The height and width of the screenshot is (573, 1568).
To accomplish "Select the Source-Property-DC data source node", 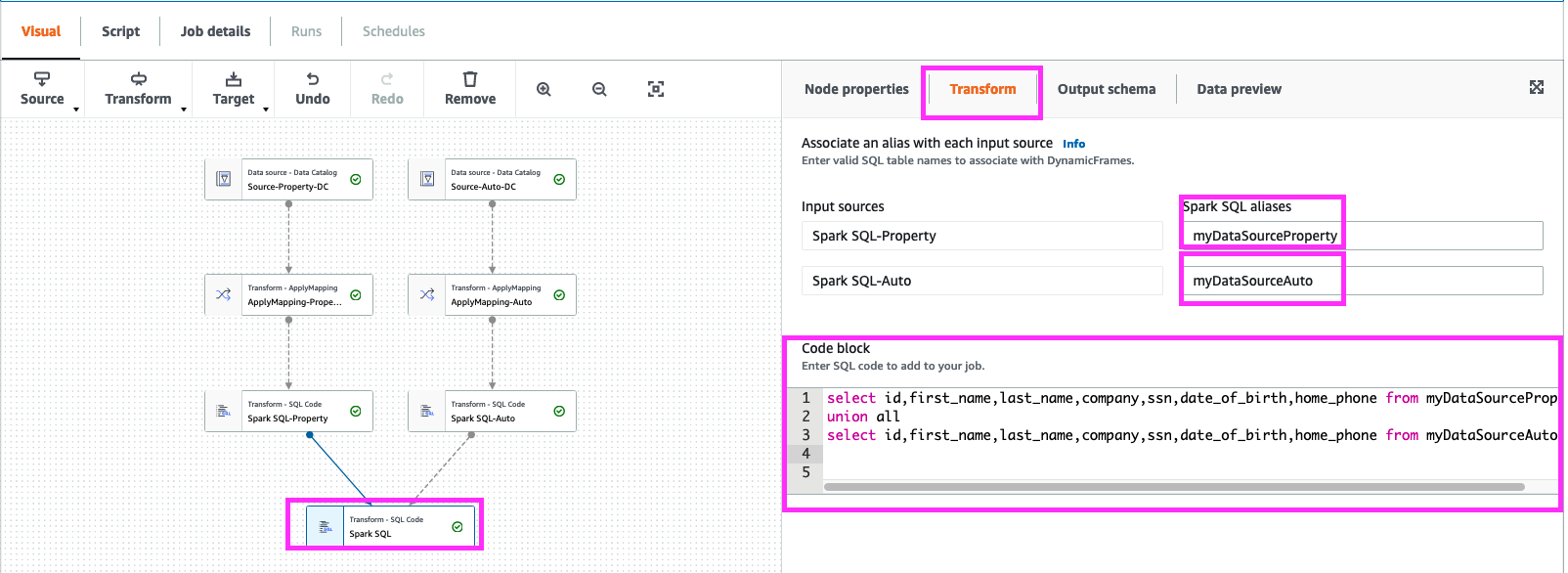I will [288, 180].
